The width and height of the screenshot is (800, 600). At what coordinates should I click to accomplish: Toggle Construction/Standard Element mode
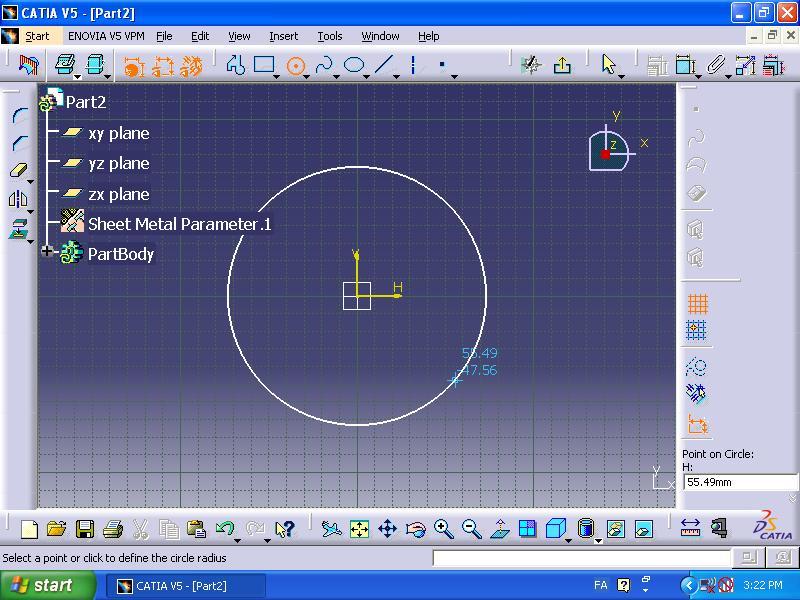pyautogui.click(x=698, y=367)
